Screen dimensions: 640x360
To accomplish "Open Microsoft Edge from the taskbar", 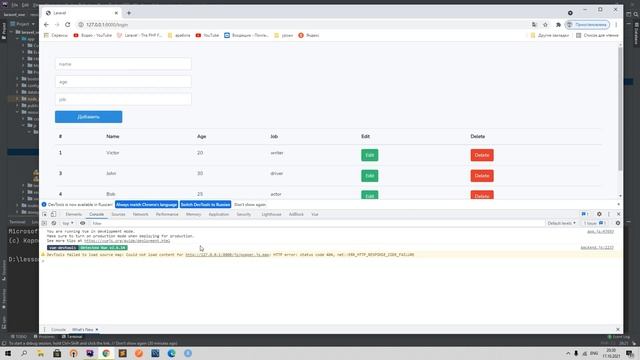I will point(171,353).
